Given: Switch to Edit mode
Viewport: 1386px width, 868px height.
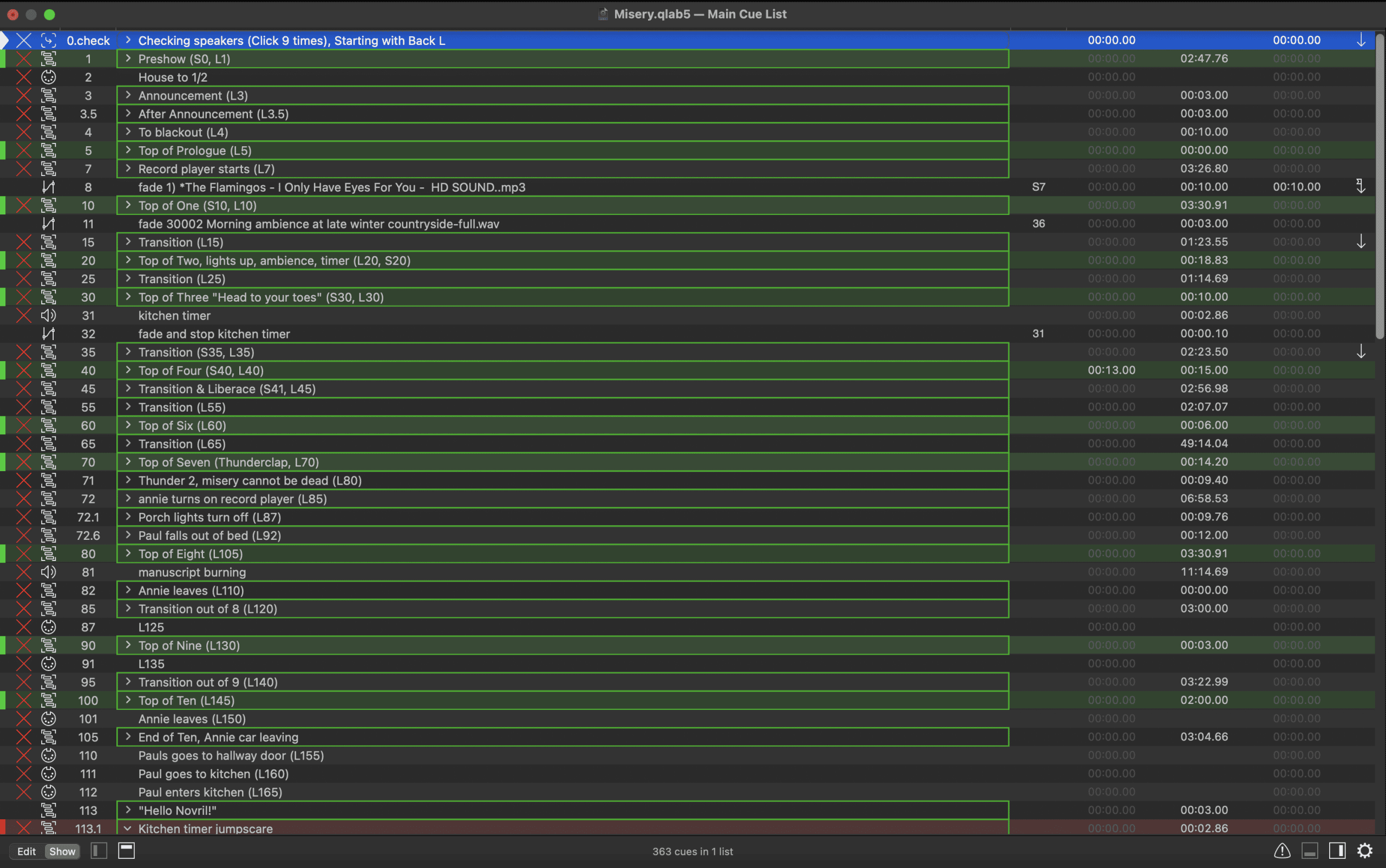Looking at the screenshot, I should point(27,851).
